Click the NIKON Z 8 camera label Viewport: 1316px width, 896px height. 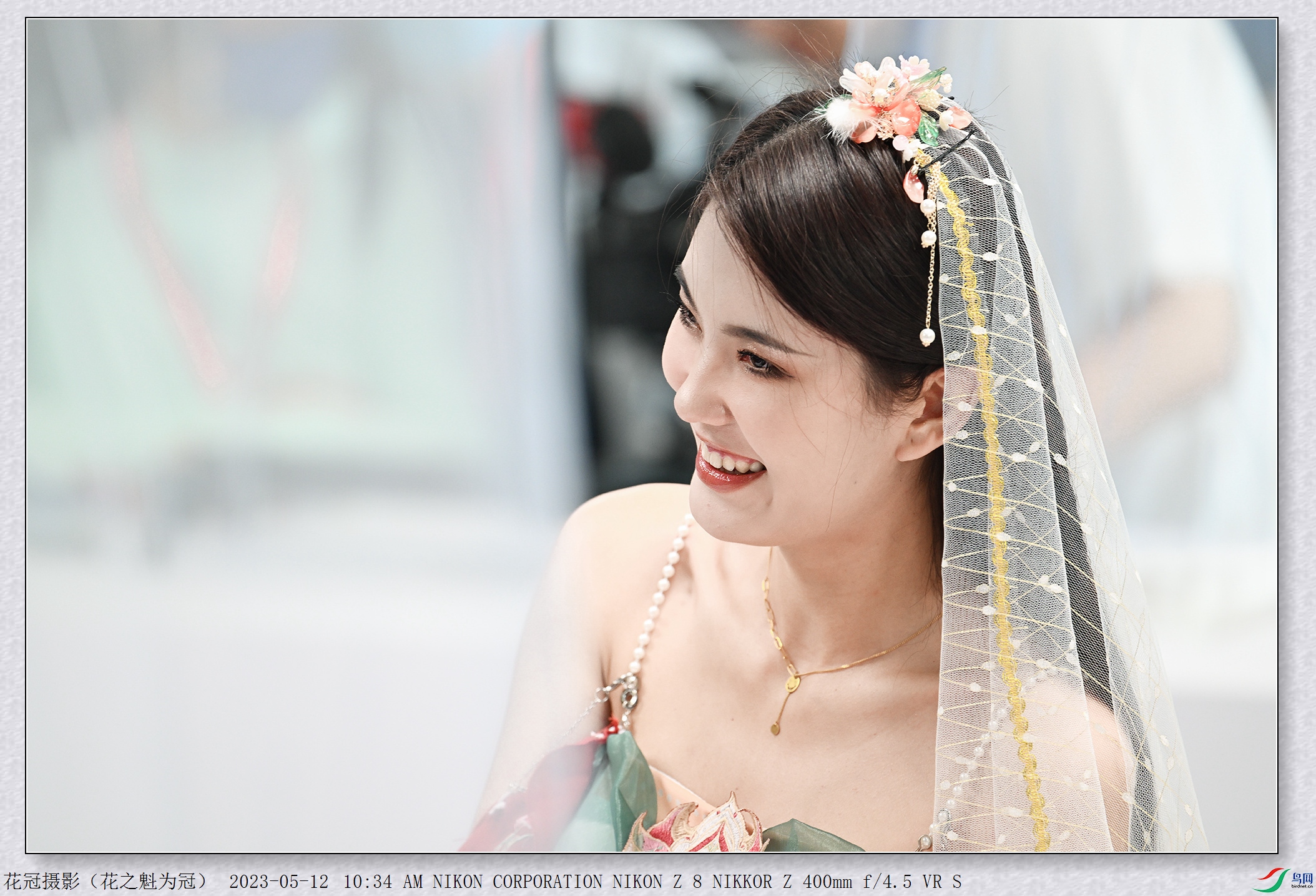point(657,882)
